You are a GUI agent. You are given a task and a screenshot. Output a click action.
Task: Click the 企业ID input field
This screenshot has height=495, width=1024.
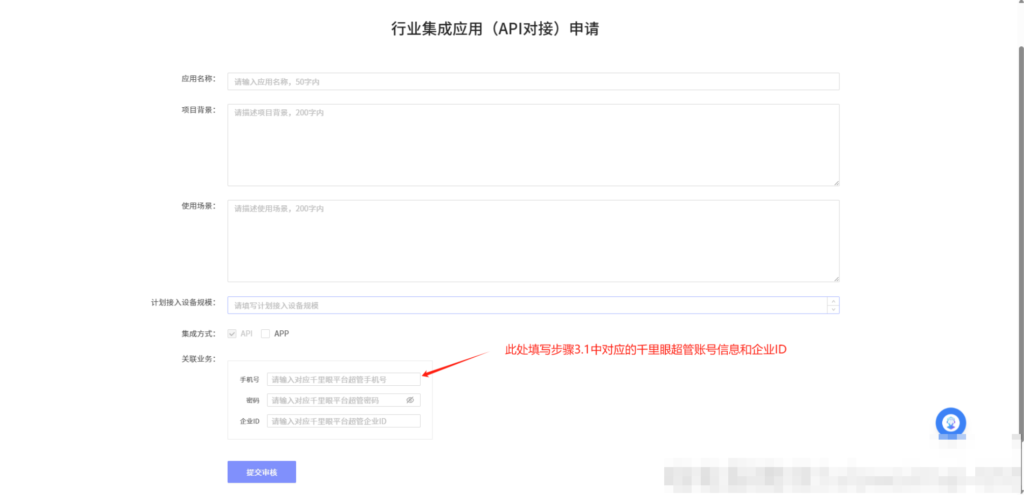pyautogui.click(x=344, y=421)
